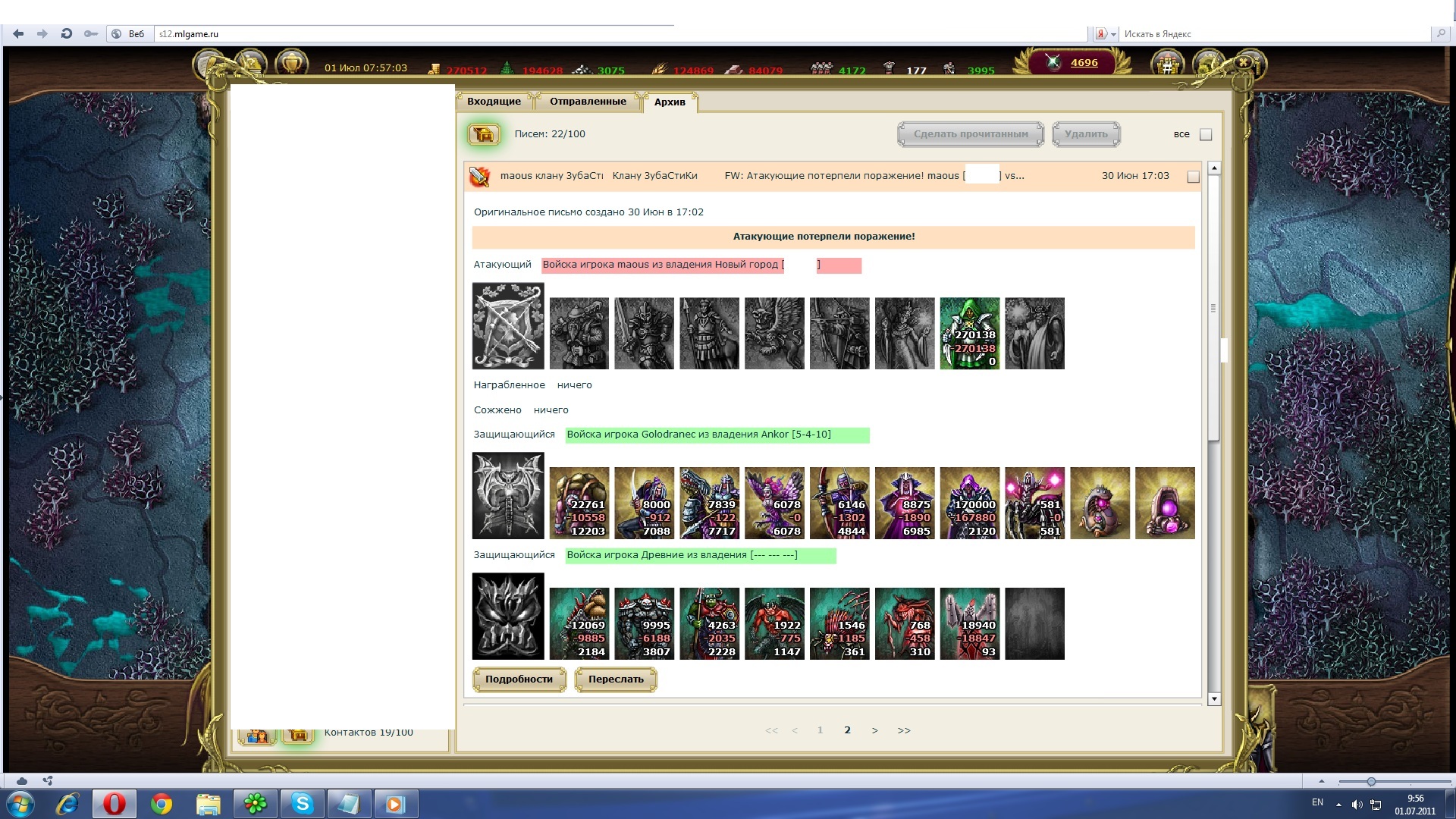Open battle Подробности button
This screenshot has height=819, width=1456.
point(519,679)
